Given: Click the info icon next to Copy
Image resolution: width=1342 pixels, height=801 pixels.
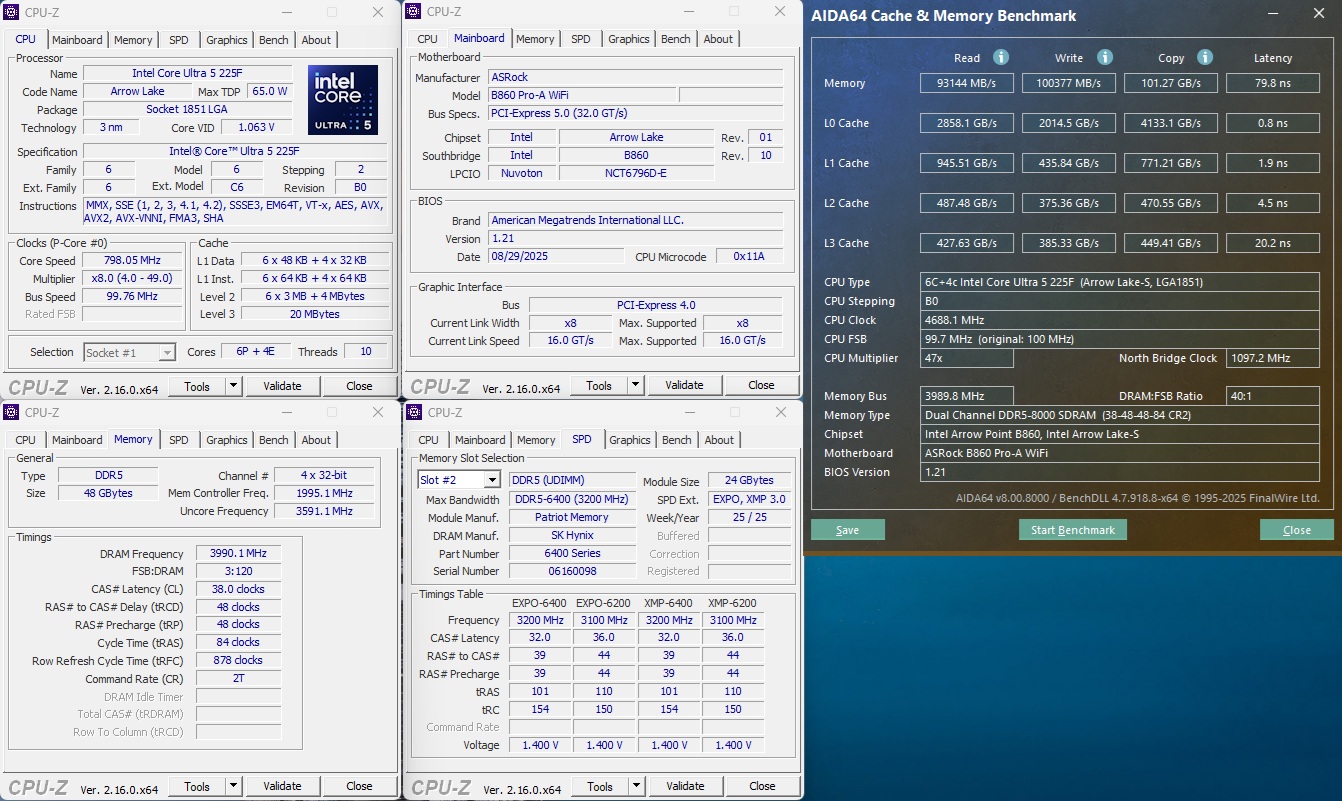Looking at the screenshot, I should (1205, 57).
